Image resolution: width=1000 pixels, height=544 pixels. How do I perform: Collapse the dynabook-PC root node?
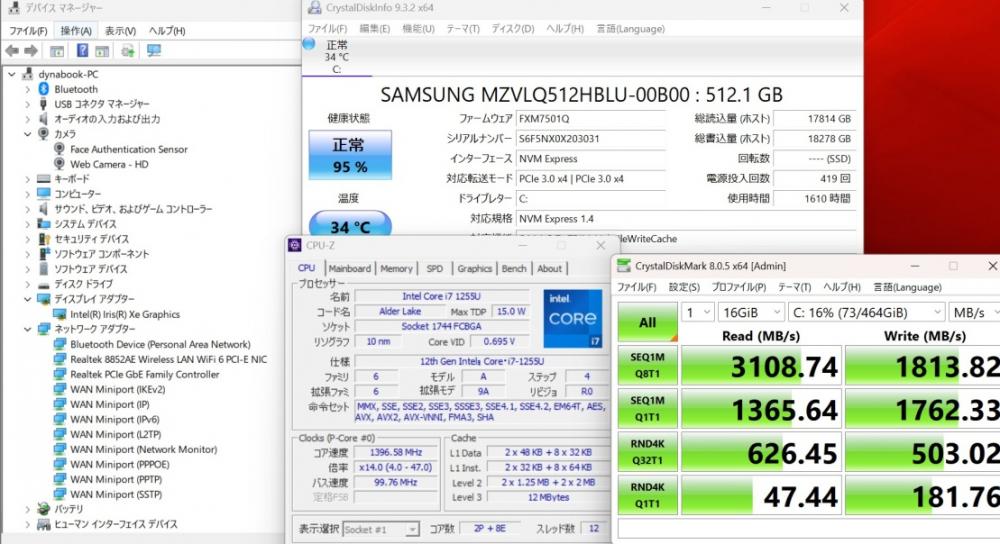[x=11, y=74]
